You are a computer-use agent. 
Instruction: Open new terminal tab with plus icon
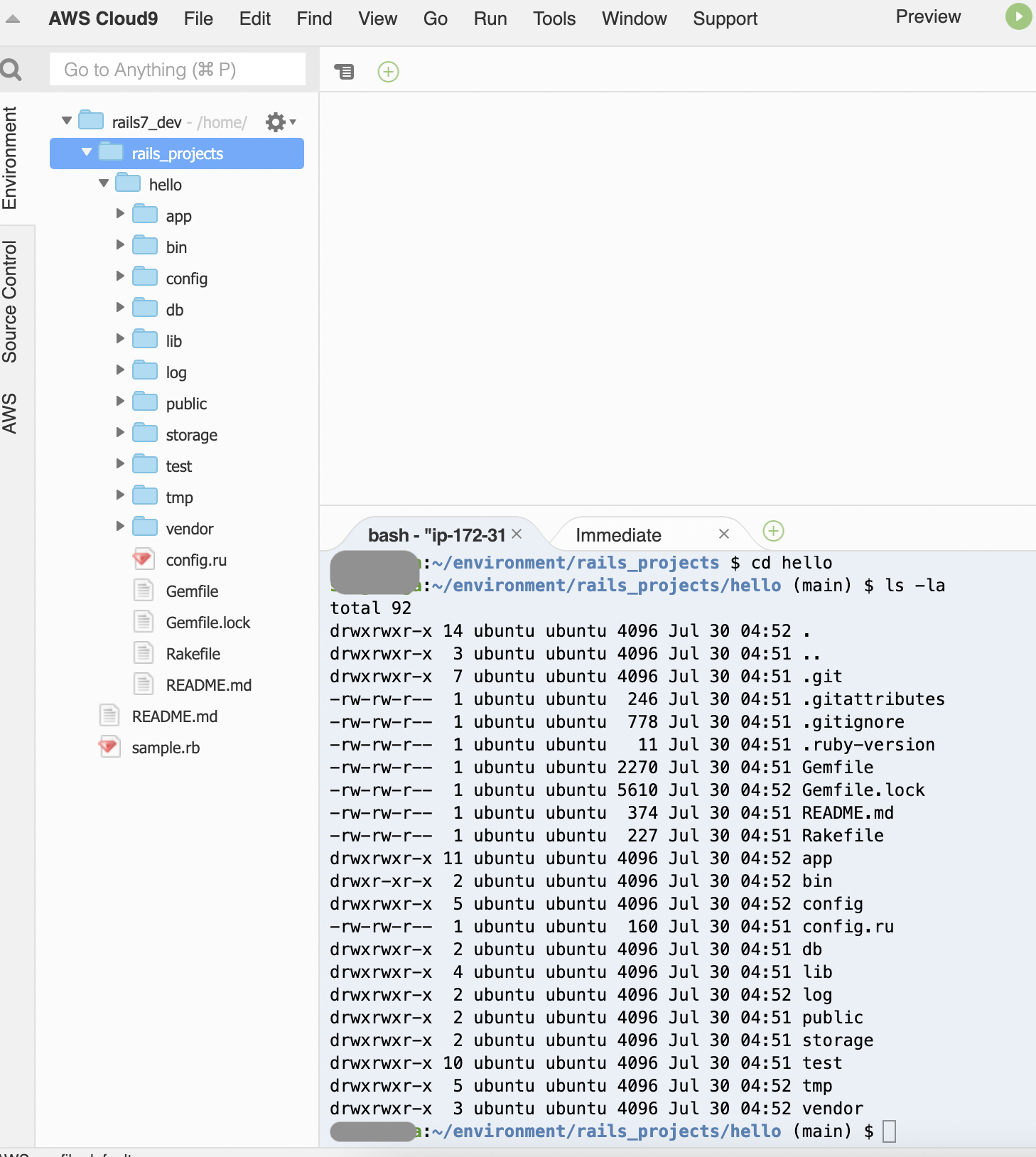773,531
